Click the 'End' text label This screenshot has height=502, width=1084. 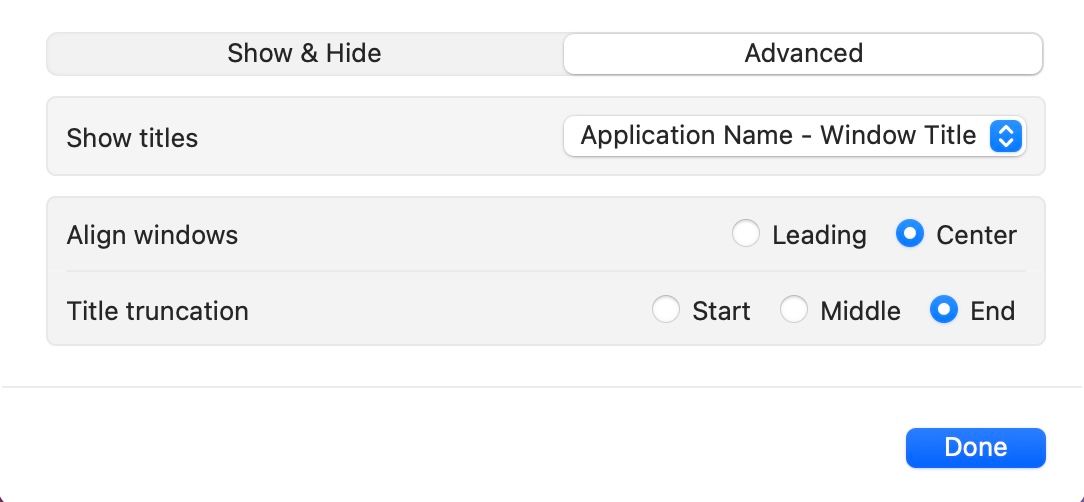[x=992, y=311]
